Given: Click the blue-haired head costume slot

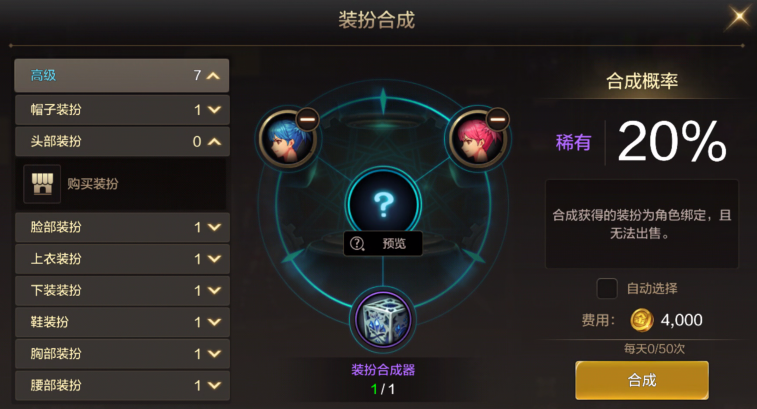Looking at the screenshot, I should point(287,140).
